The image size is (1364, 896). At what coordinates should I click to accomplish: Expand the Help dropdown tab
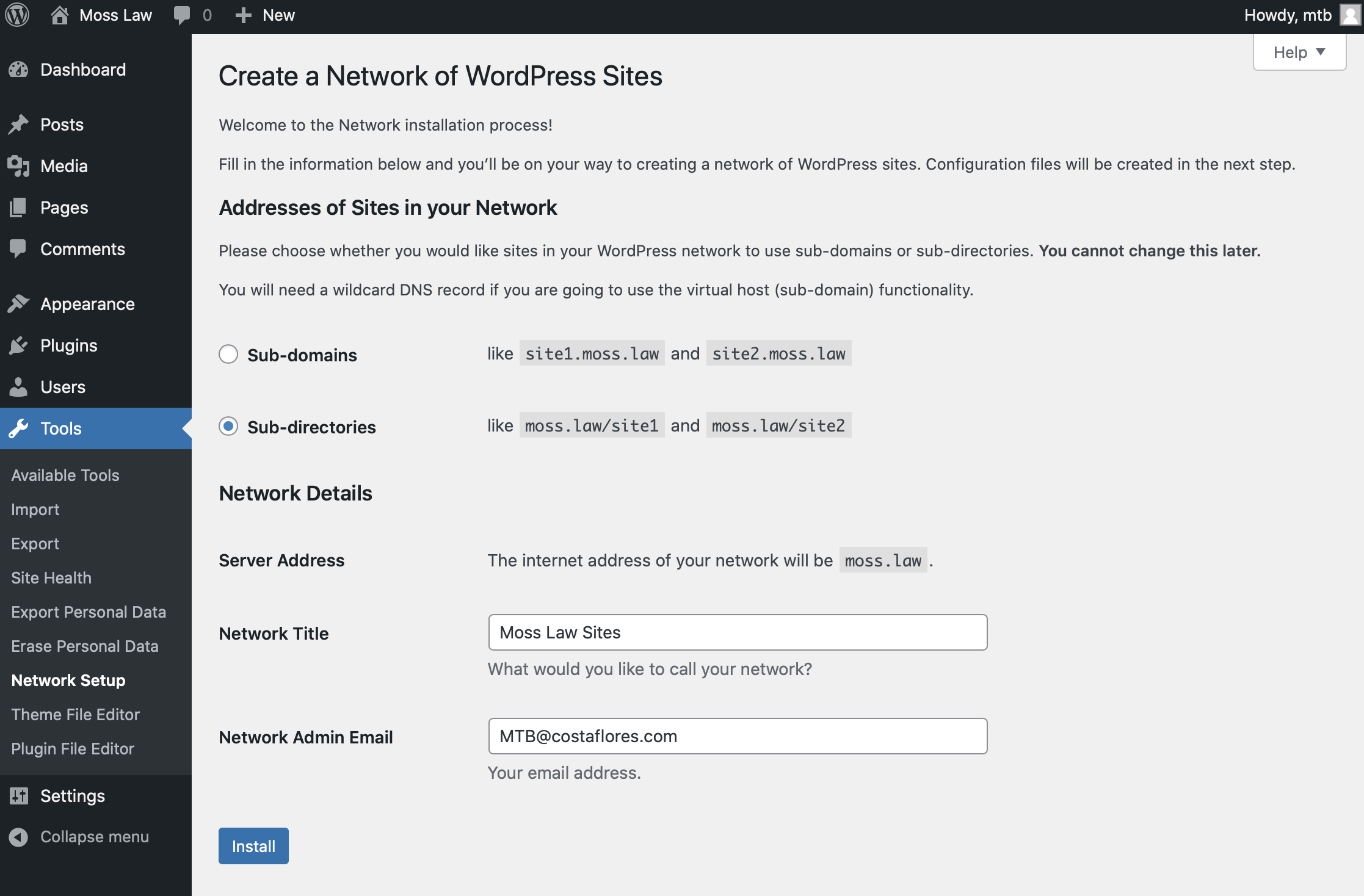click(x=1299, y=52)
